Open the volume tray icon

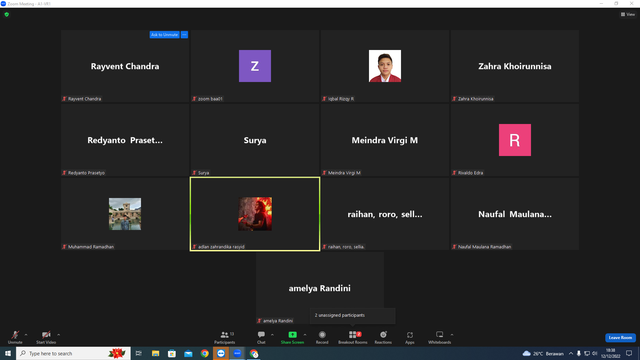(595, 353)
